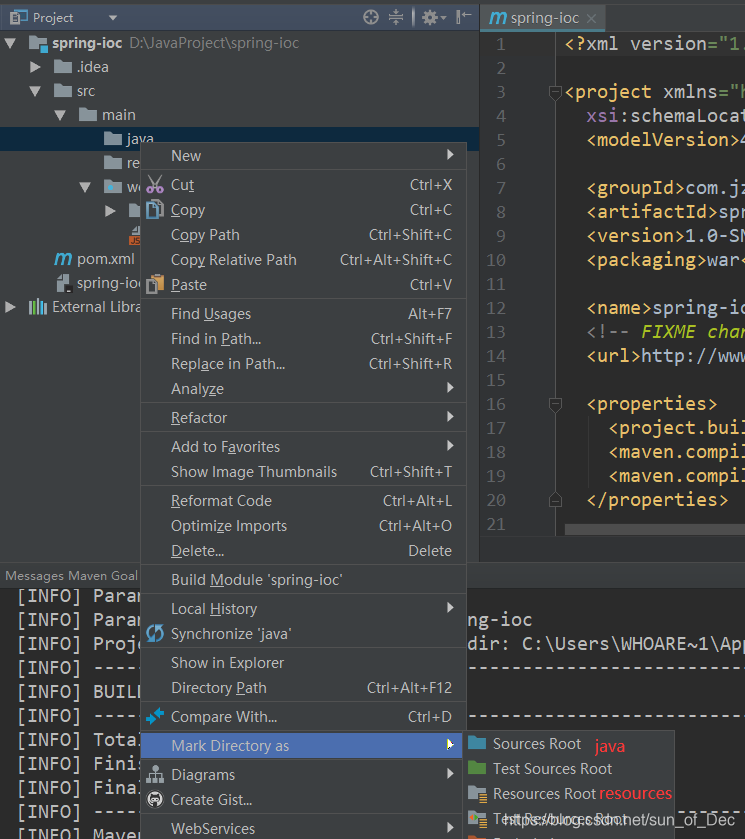Click the green Test Sources folder icon
Viewport: 745px width, 839px height.
[x=477, y=768]
